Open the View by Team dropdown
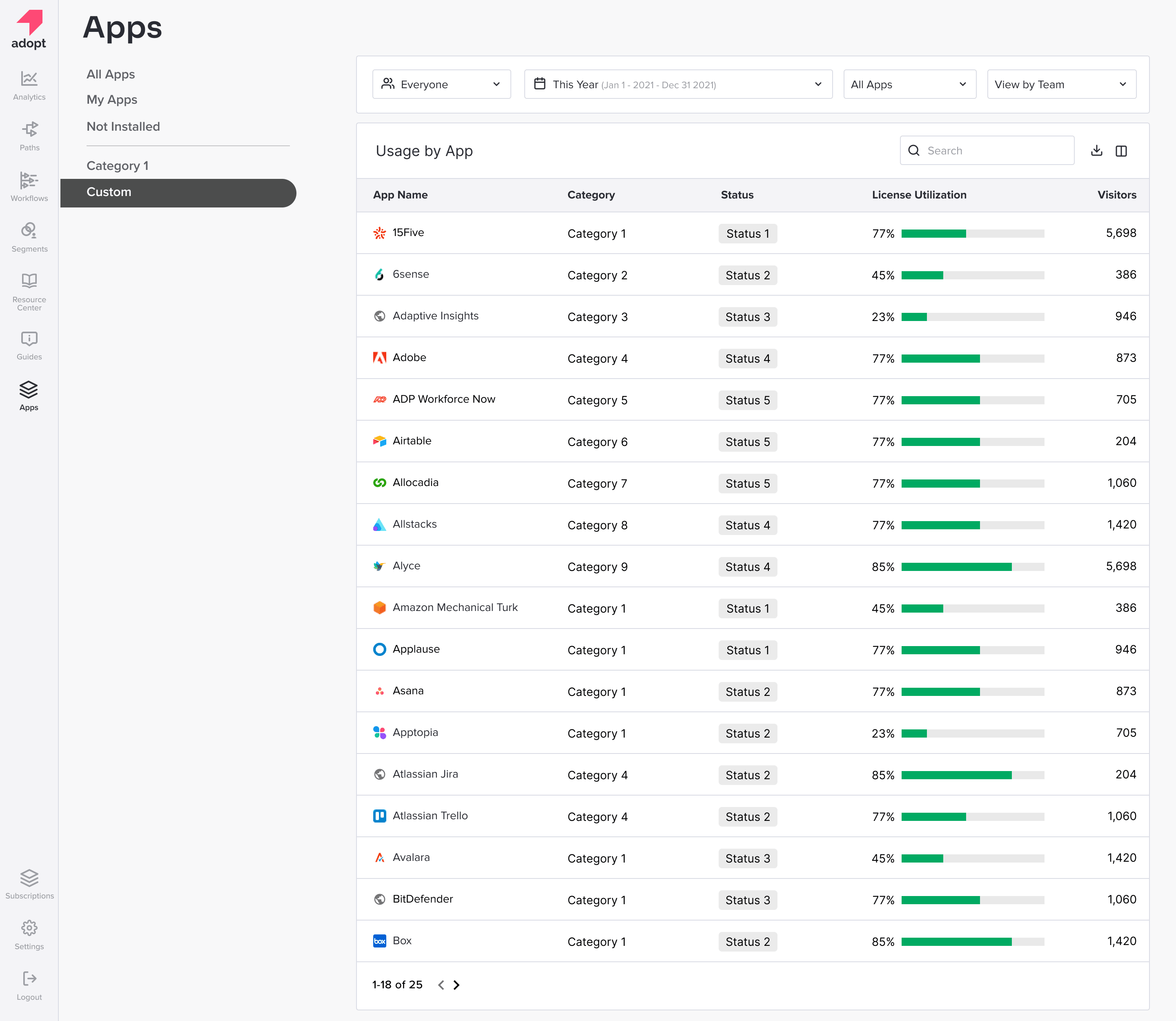Screen dimensions: 1176x1021 coord(1062,84)
